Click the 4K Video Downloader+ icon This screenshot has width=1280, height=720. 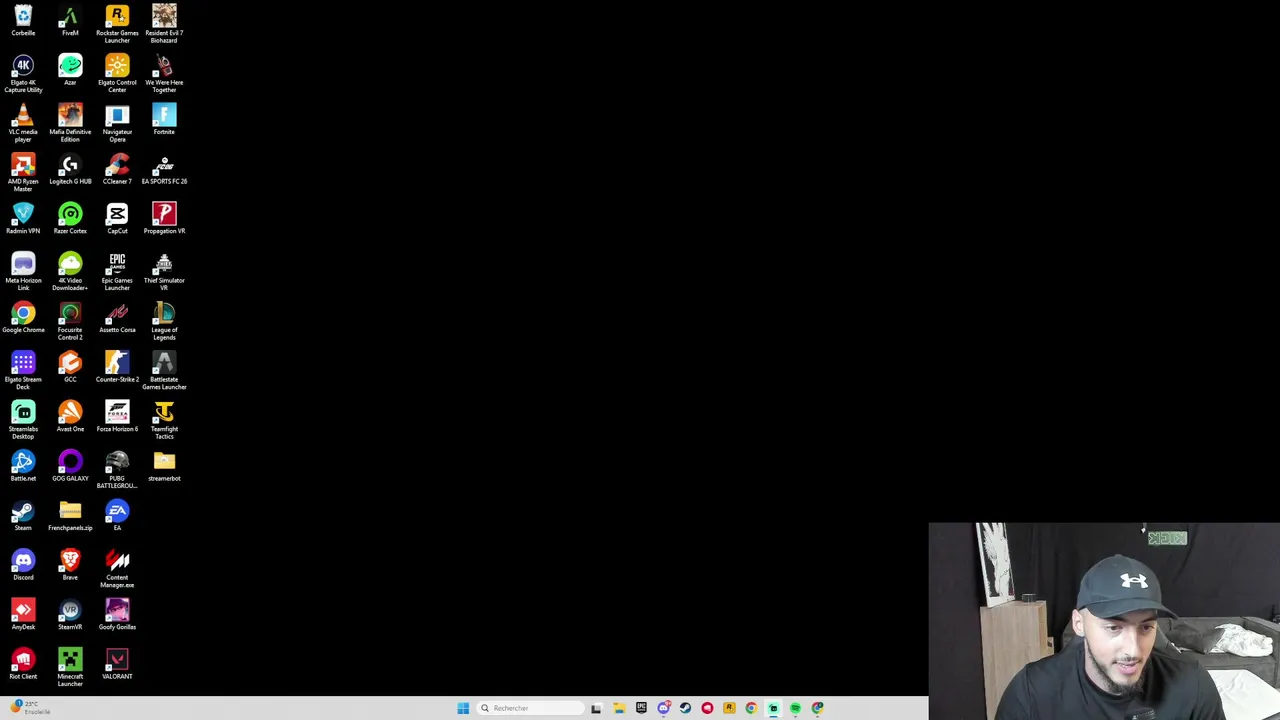(70, 272)
